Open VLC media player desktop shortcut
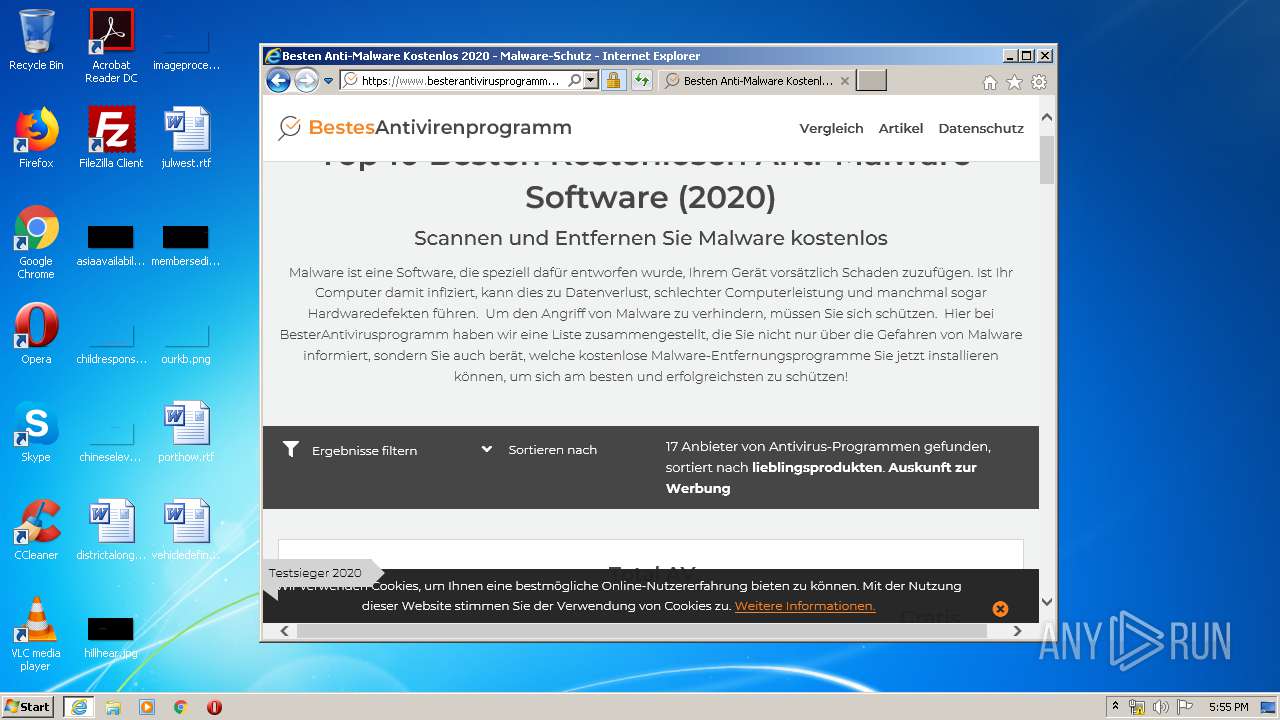The width and height of the screenshot is (1280, 720). [x=36, y=634]
